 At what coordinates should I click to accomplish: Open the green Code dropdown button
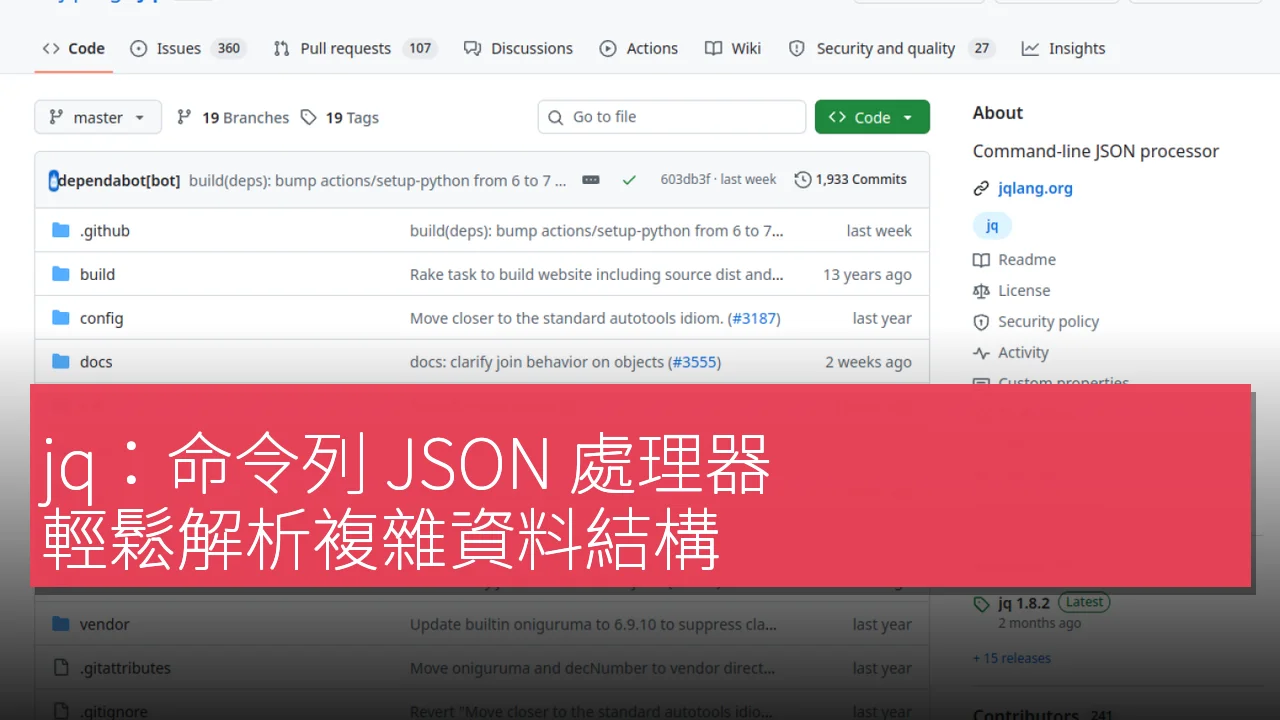point(872,117)
